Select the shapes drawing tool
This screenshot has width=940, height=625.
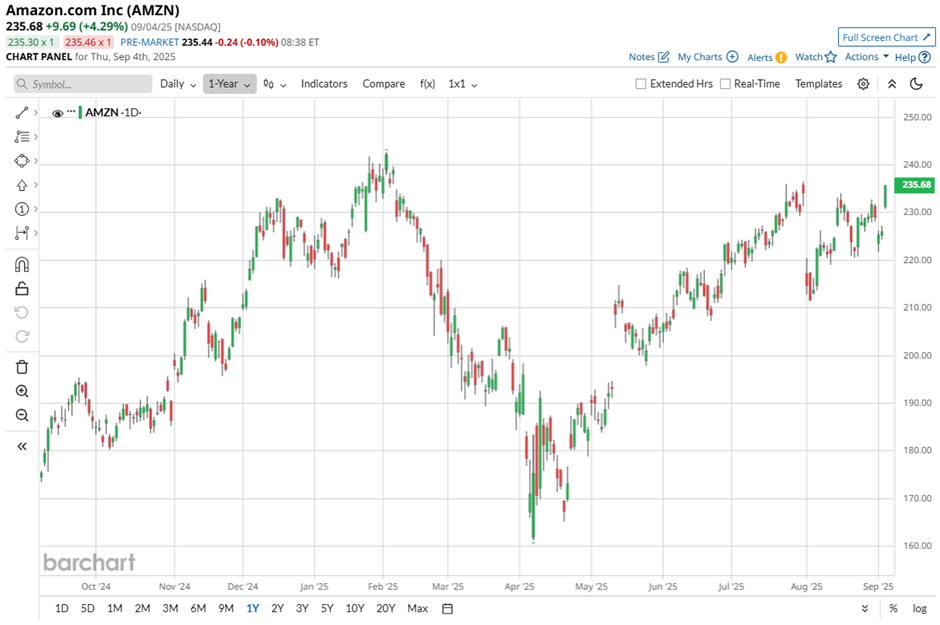(x=22, y=161)
